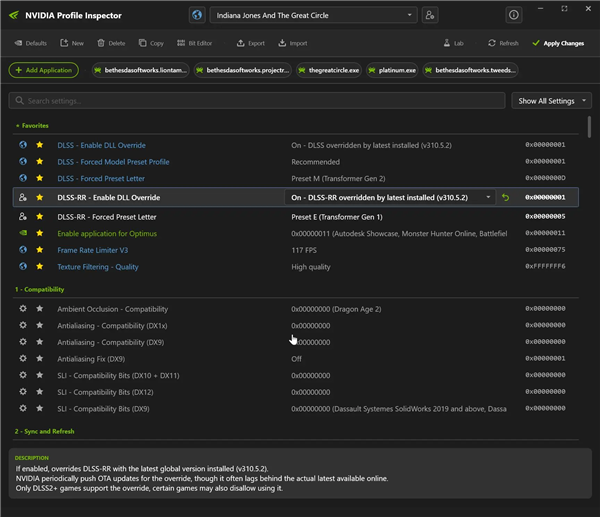The image size is (600, 517).
Task: Click gear icon on Antialiasing - Compatibility (DX9) row
Action: pyautogui.click(x=23, y=342)
